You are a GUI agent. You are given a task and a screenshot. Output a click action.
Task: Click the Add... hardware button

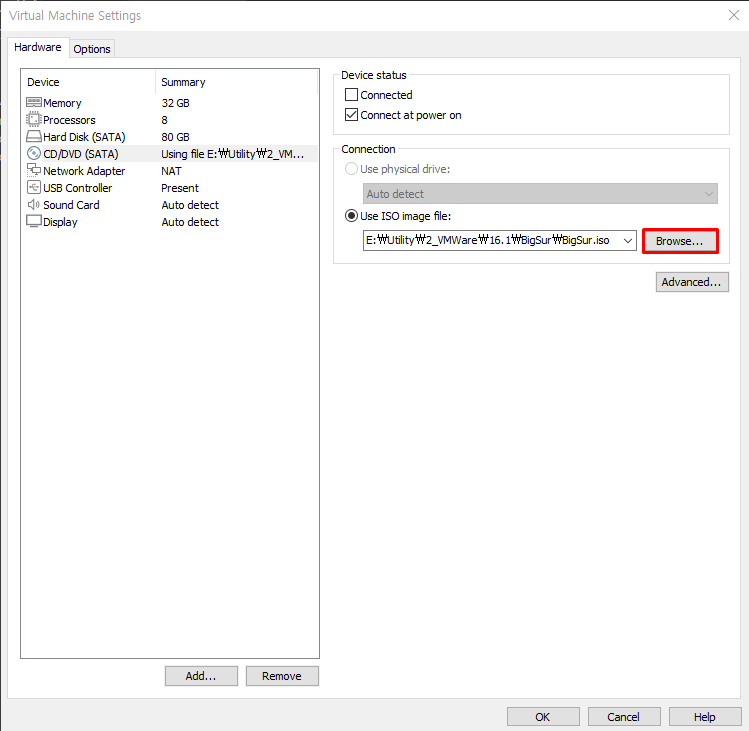click(x=201, y=676)
